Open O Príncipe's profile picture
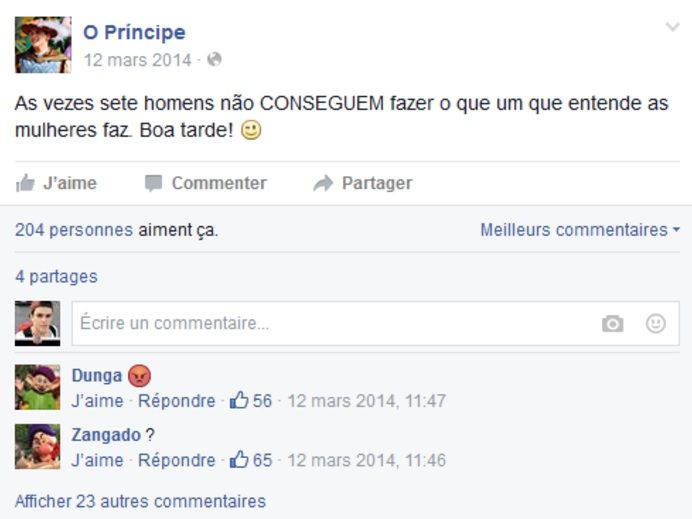692x519 pixels. coord(43,45)
